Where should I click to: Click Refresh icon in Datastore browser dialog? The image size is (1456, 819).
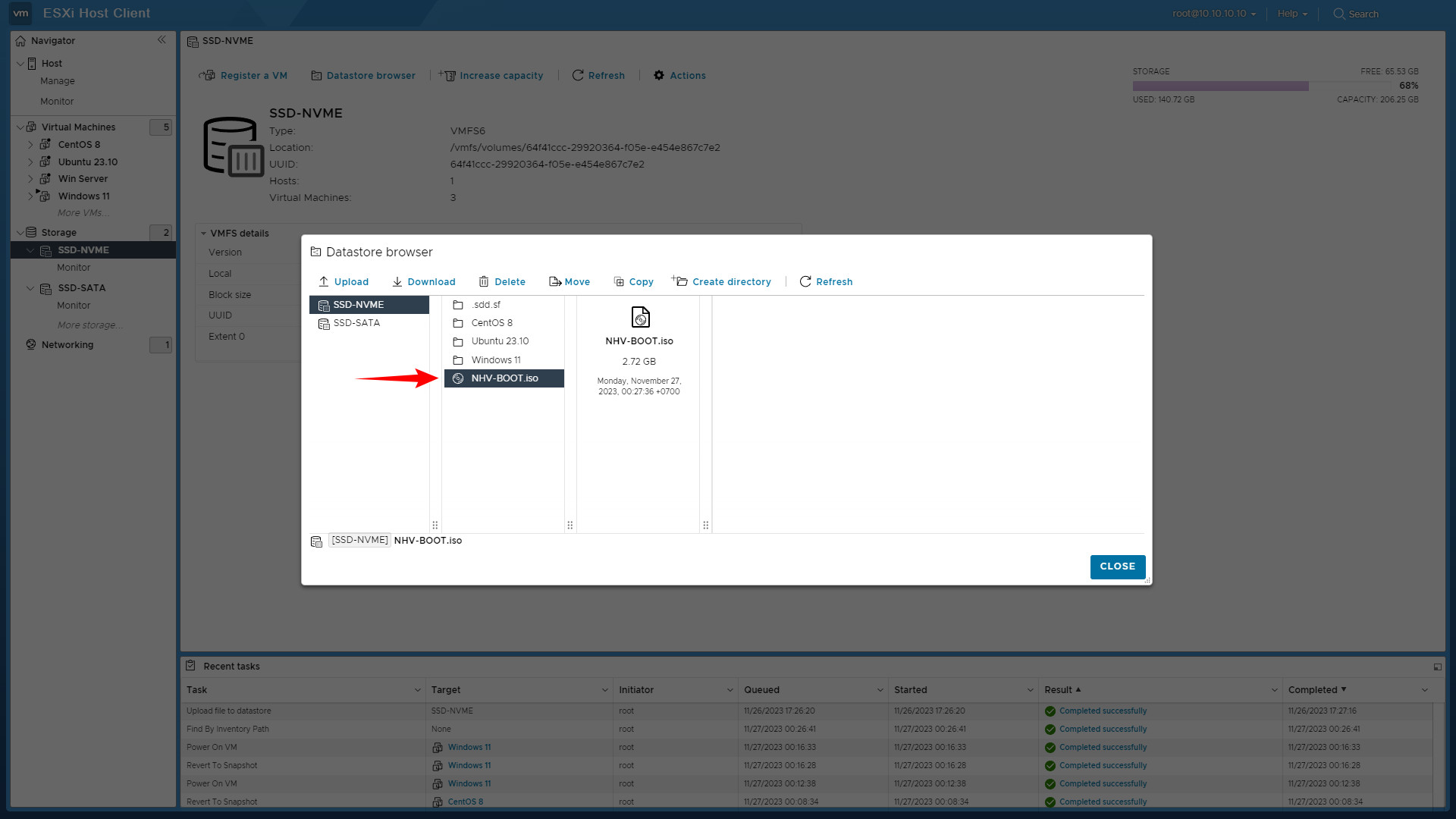[x=805, y=281]
